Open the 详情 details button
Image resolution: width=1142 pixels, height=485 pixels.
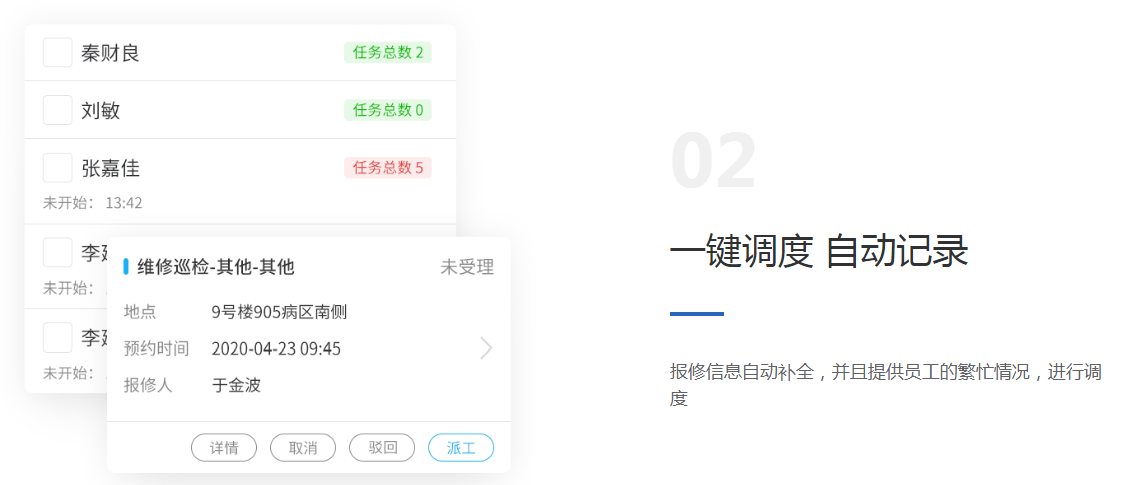(224, 448)
